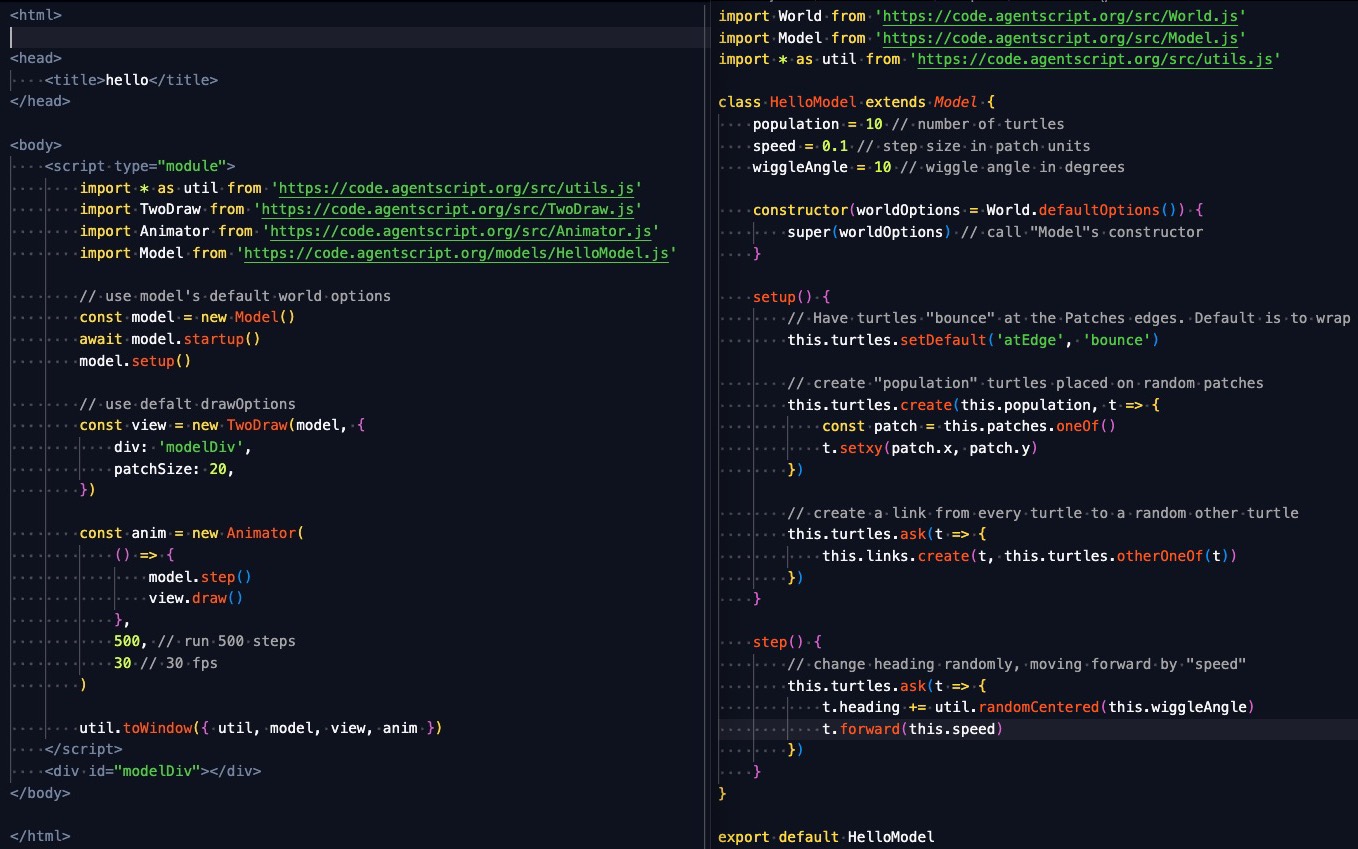This screenshot has width=1358, height=849.
Task: Open the utils.js URL in the HTML imports
Action: [x=457, y=188]
